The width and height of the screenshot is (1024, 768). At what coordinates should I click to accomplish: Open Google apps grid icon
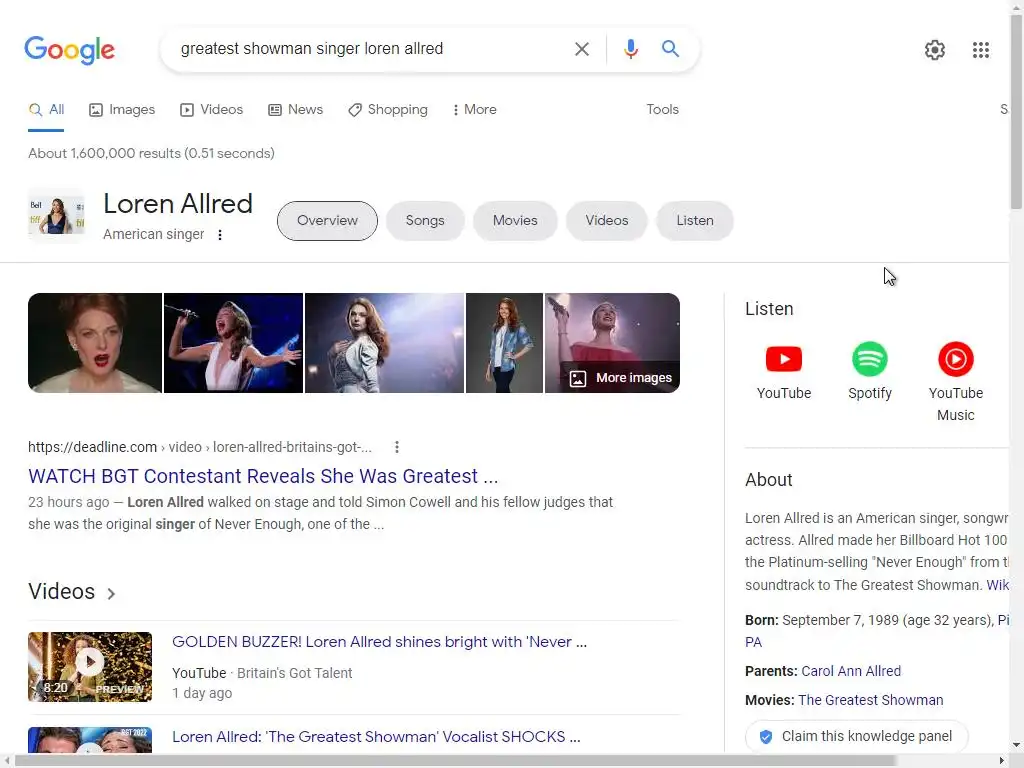[x=980, y=50]
